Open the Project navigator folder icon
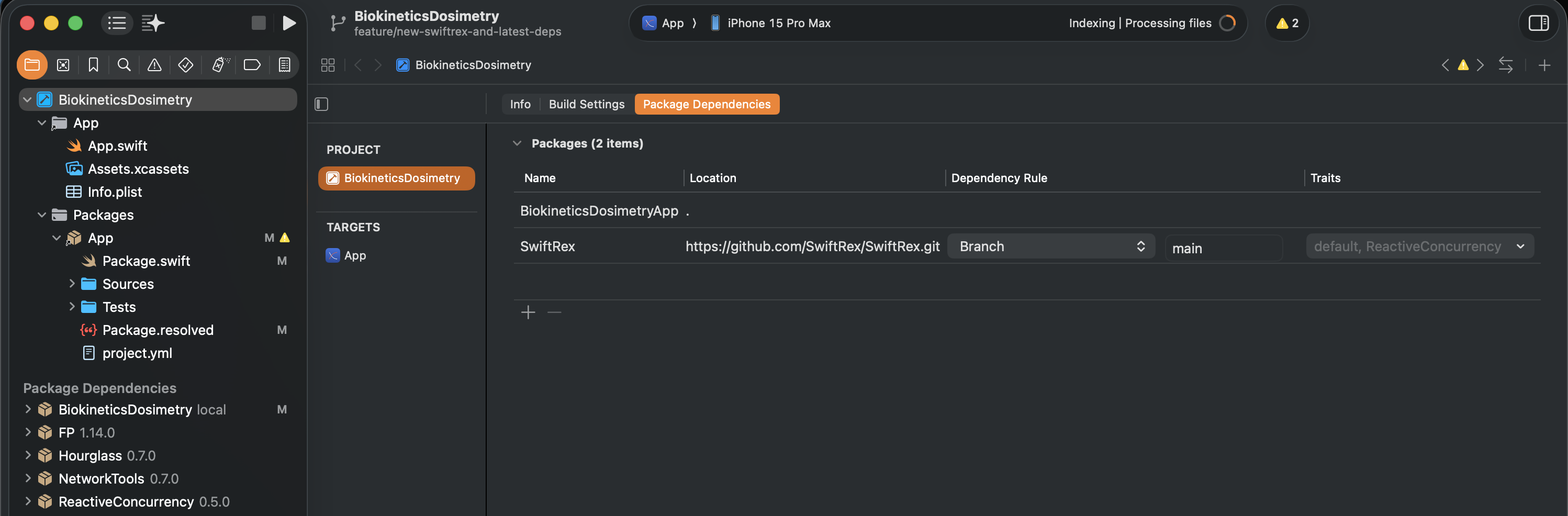Screen dimensions: 1568x516 point(31,65)
